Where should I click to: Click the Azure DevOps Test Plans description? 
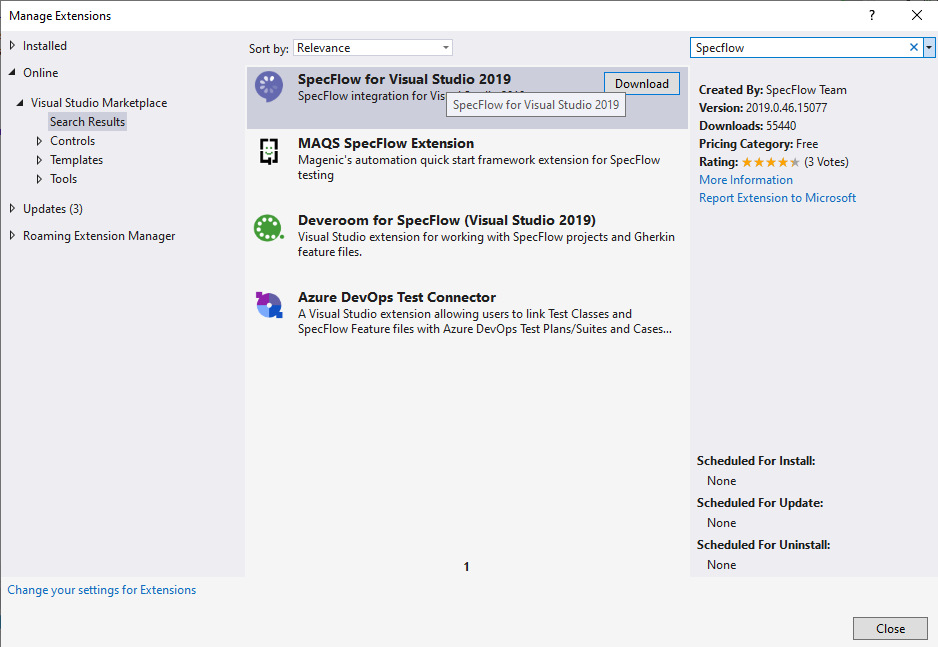[485, 322]
